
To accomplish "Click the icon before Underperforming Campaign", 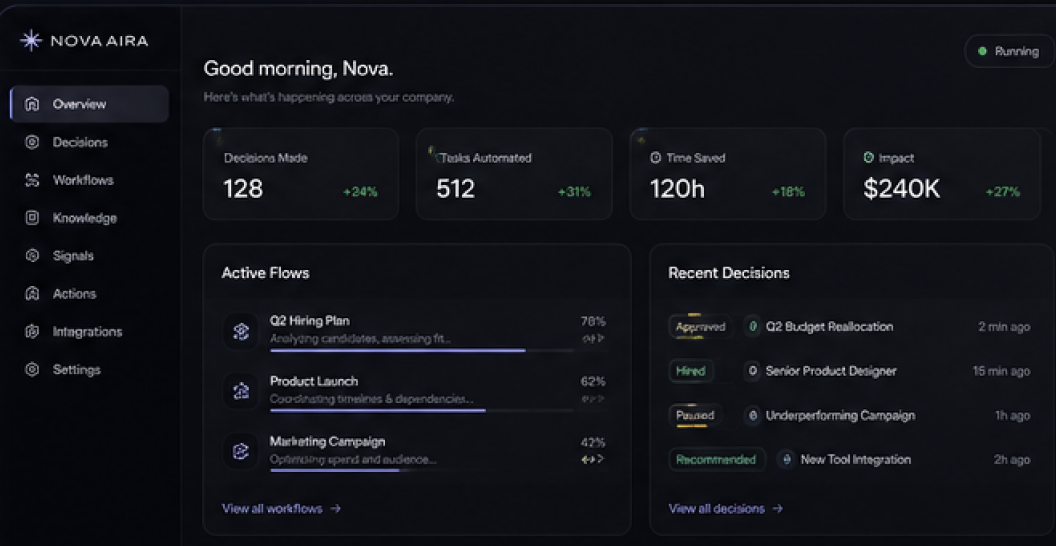I will (x=752, y=415).
